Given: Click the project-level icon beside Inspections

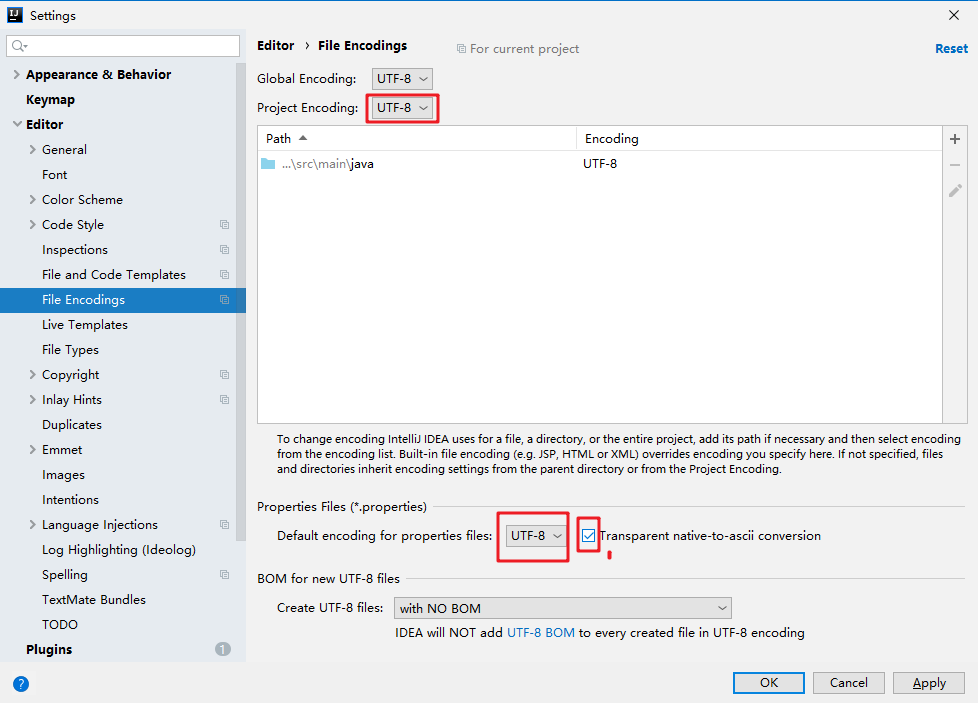Looking at the screenshot, I should click(225, 250).
